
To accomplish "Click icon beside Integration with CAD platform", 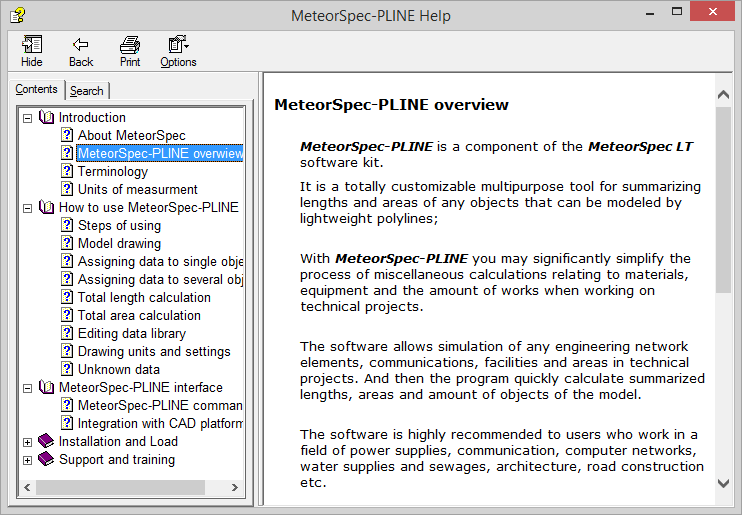I will (x=67, y=423).
